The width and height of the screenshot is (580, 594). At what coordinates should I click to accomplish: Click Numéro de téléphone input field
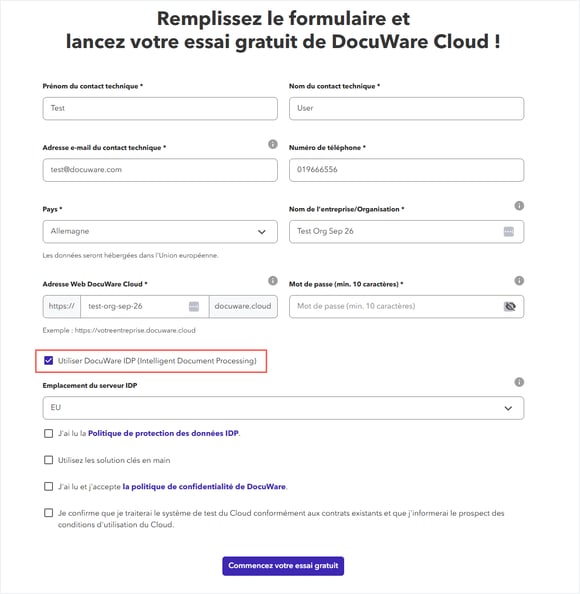406,170
